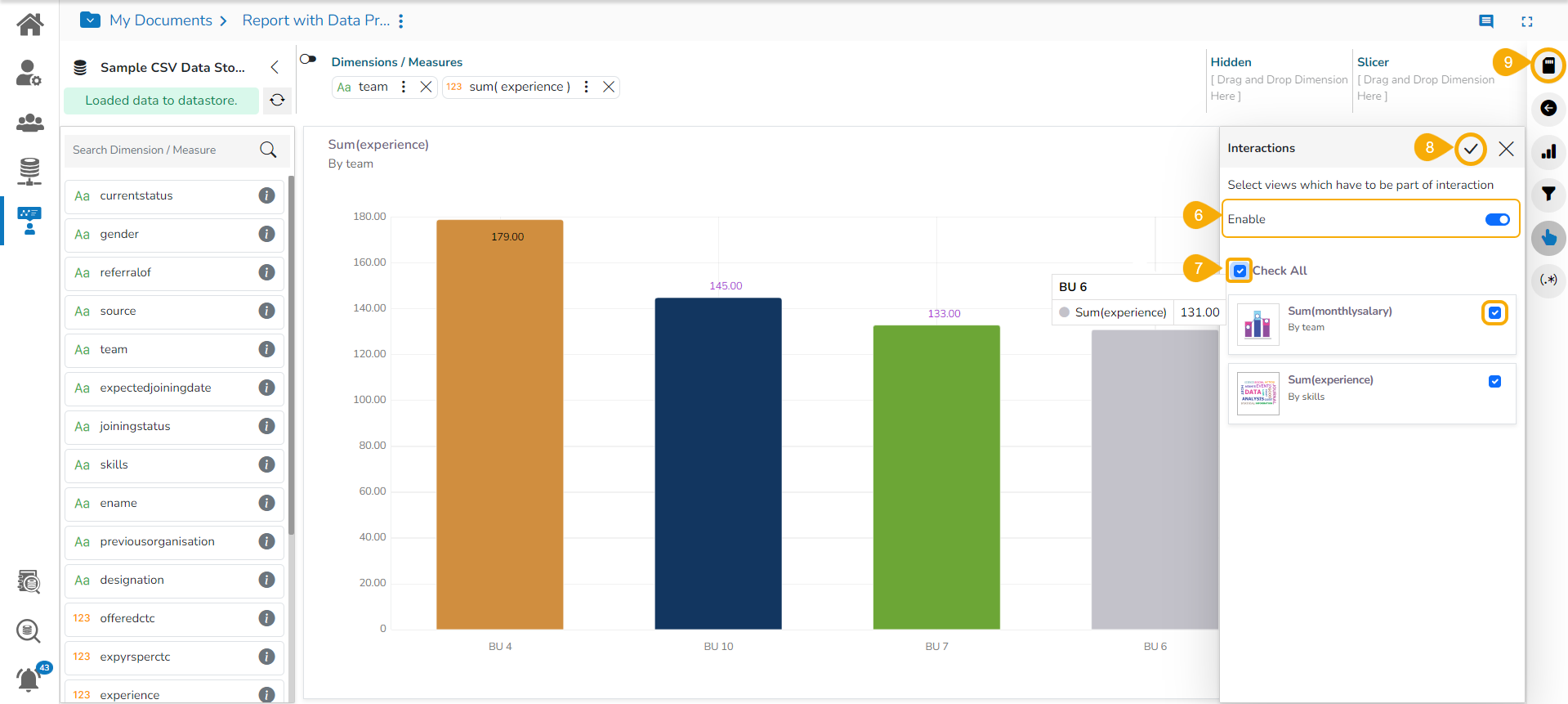Viewport: 1568px width, 704px height.
Task: Open the filter funnel icon
Action: coord(1548,195)
